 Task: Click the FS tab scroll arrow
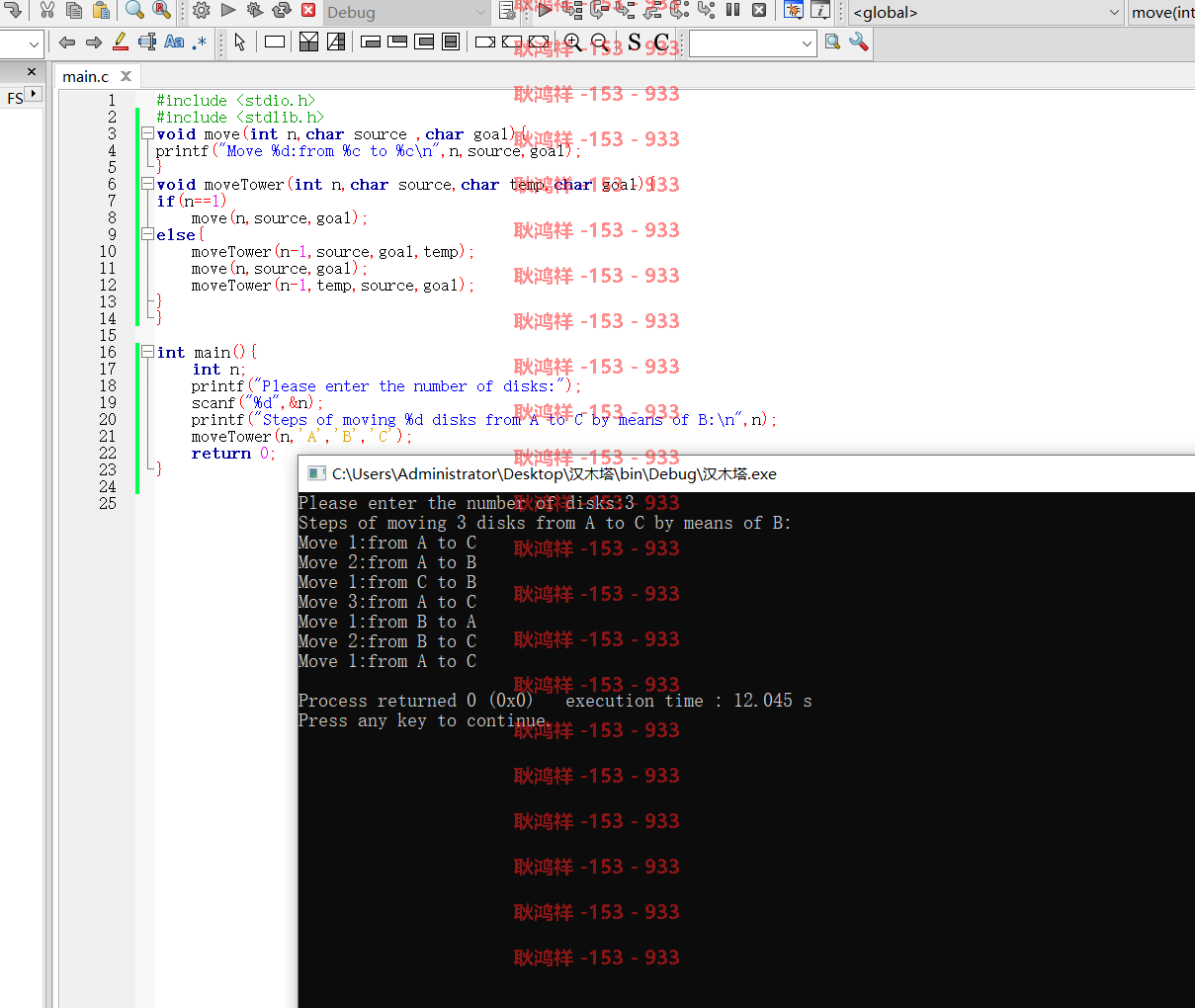[34, 94]
